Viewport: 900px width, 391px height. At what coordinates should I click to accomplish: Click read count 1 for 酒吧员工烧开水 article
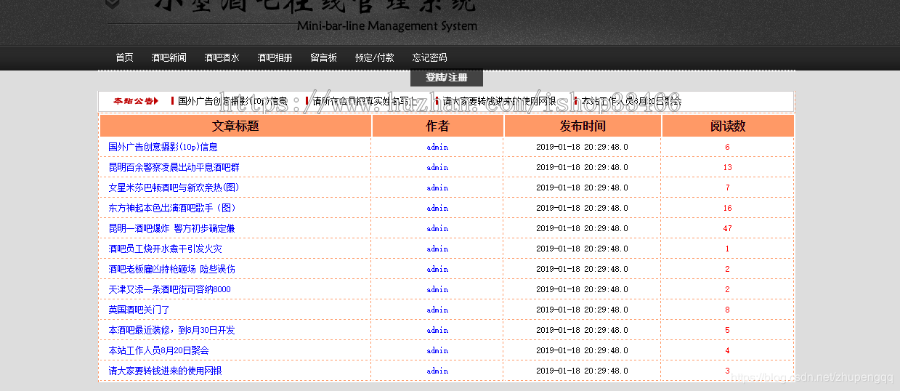point(727,249)
